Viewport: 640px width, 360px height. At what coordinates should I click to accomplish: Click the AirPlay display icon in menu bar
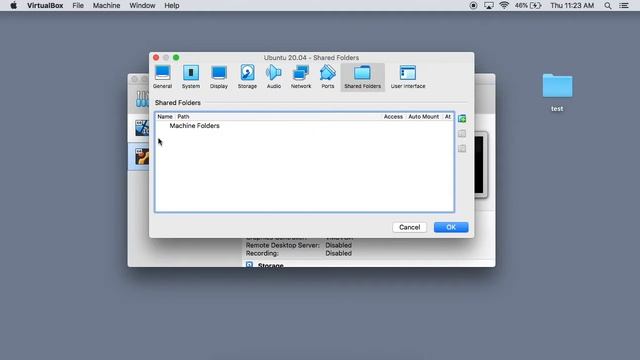click(x=489, y=6)
